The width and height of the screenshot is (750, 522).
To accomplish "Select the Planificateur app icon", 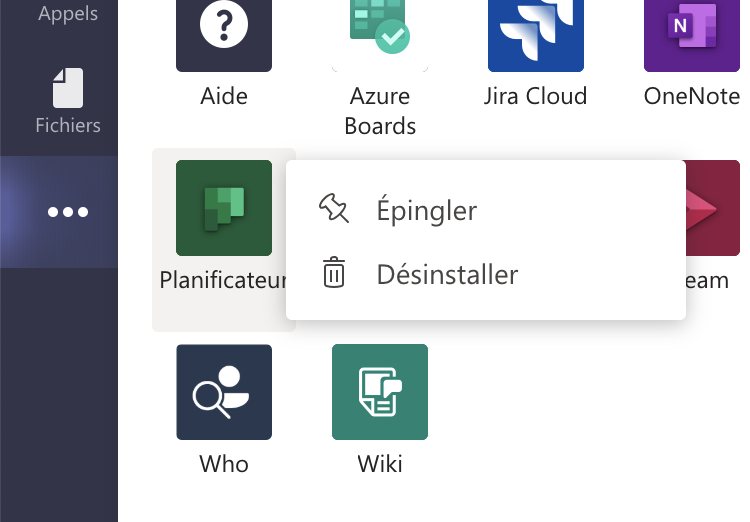I will click(x=224, y=208).
